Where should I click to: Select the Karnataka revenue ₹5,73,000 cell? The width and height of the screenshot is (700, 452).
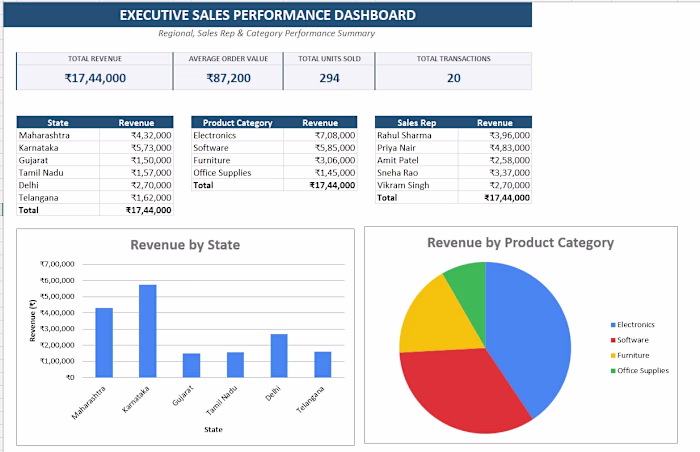(x=136, y=148)
